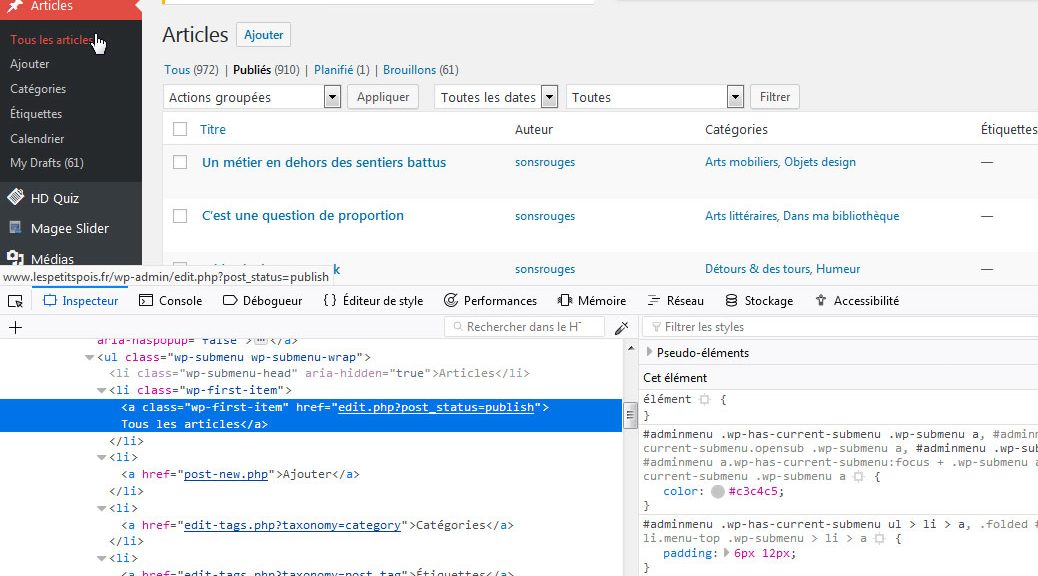The height and width of the screenshot is (576, 1038).
Task: Open the Toutes les dates dropdown
Action: click(x=496, y=97)
